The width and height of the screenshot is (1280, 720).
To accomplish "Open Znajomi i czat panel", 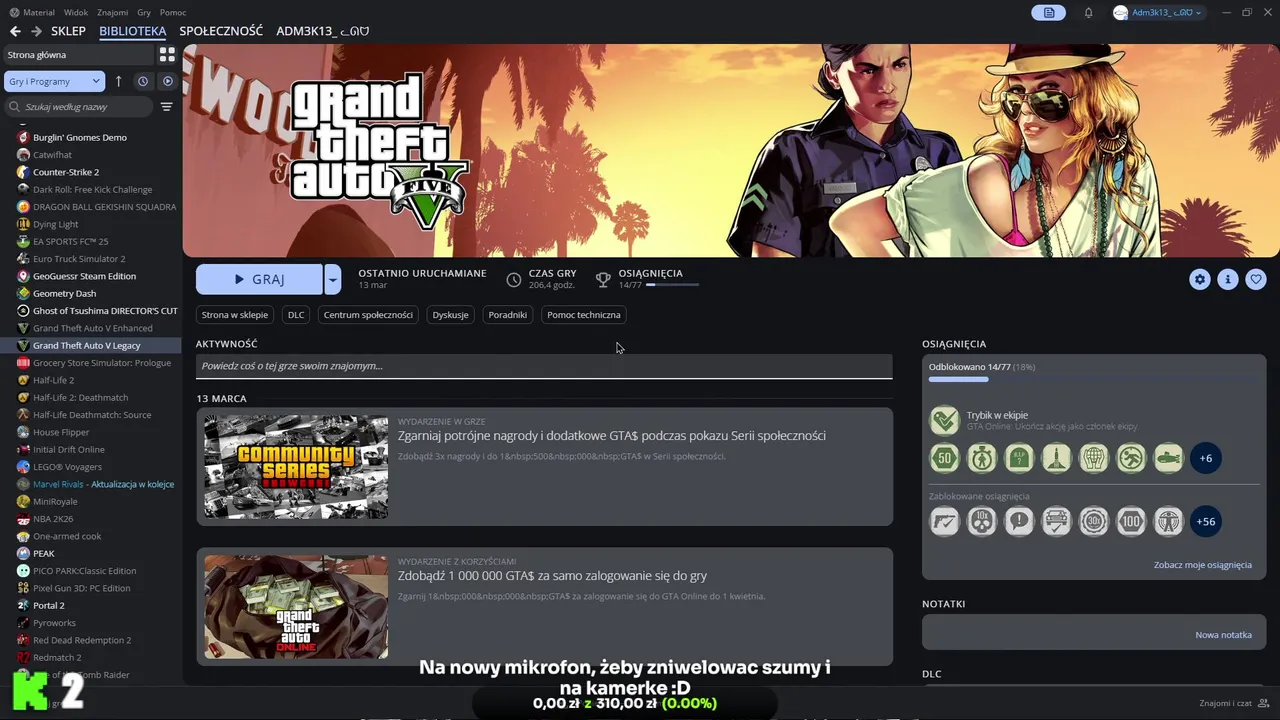I will [x=1233, y=703].
